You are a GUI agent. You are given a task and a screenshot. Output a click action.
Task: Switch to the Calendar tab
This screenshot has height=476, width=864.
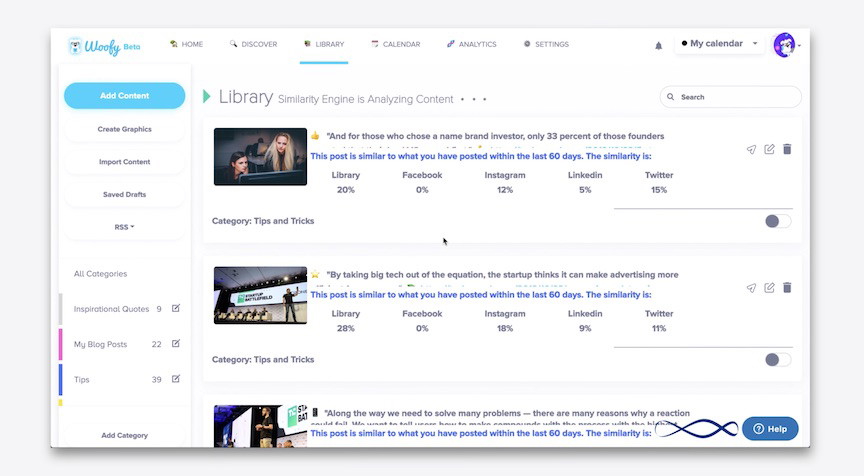(x=396, y=44)
